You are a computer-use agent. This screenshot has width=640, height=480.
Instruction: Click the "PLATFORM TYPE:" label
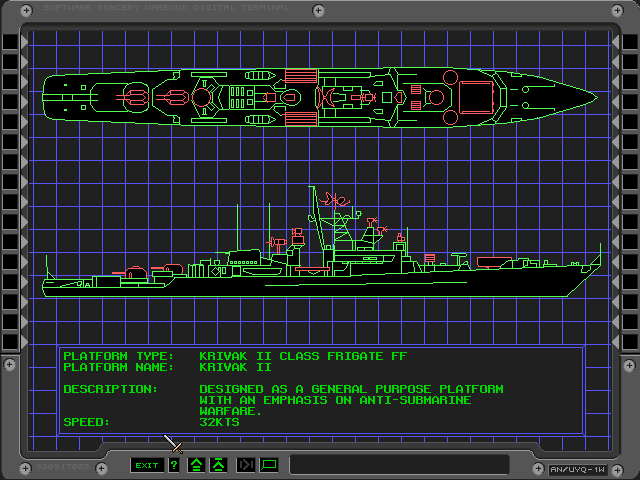pyautogui.click(x=118, y=356)
